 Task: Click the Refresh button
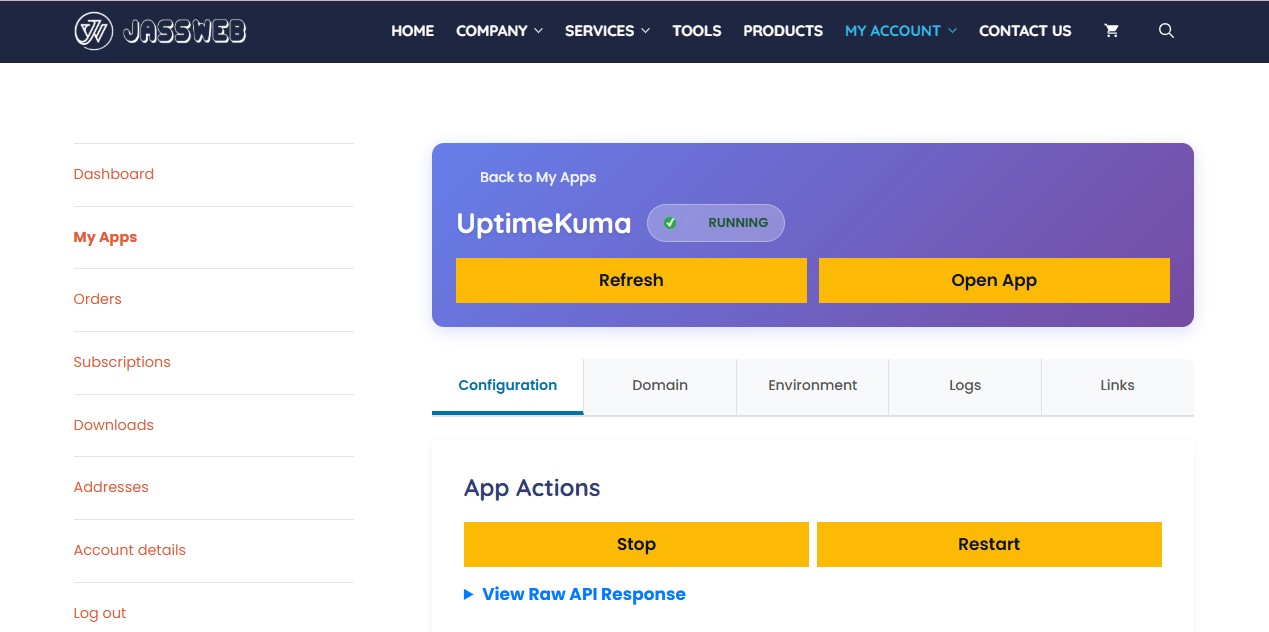pos(631,280)
